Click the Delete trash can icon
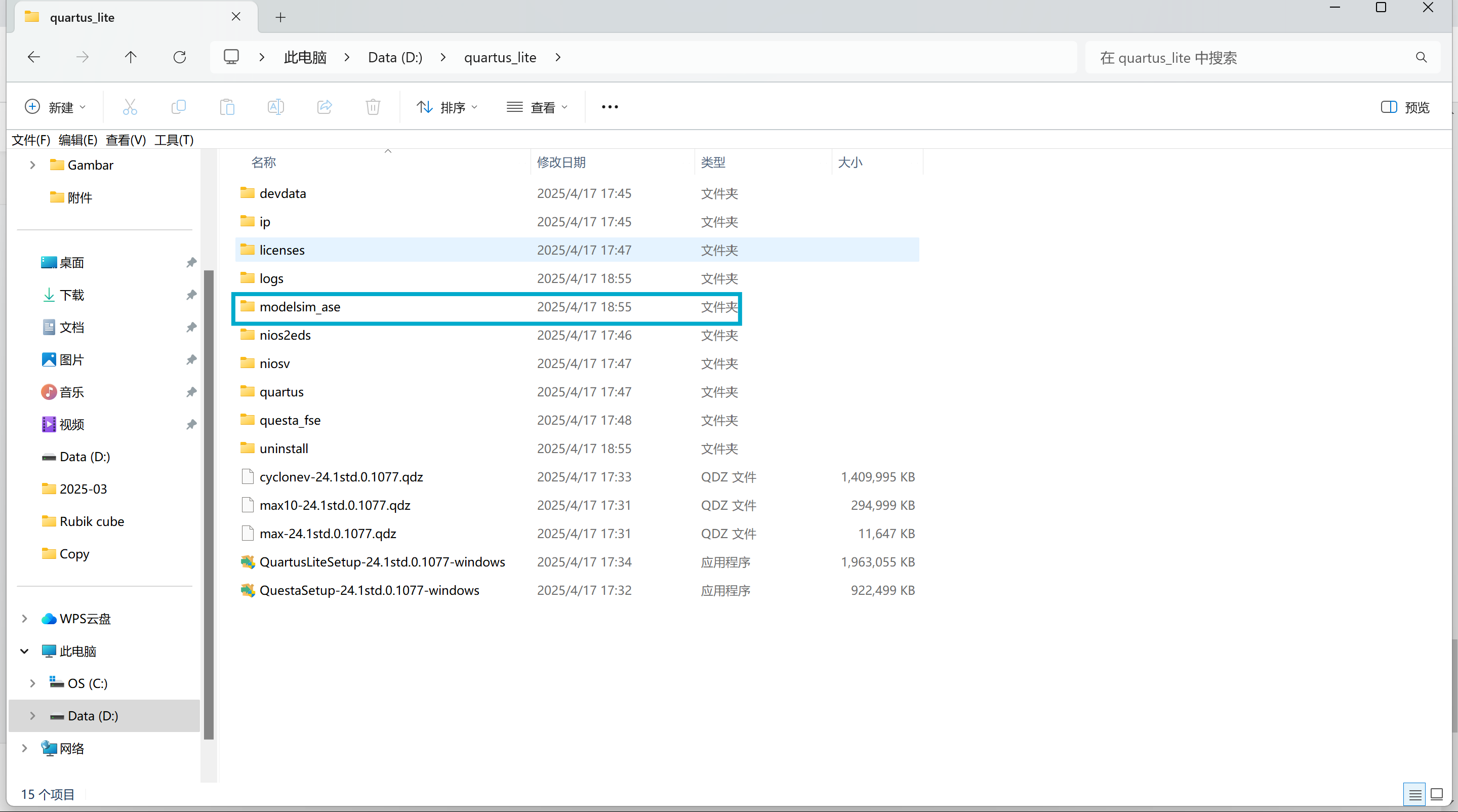 (x=373, y=107)
